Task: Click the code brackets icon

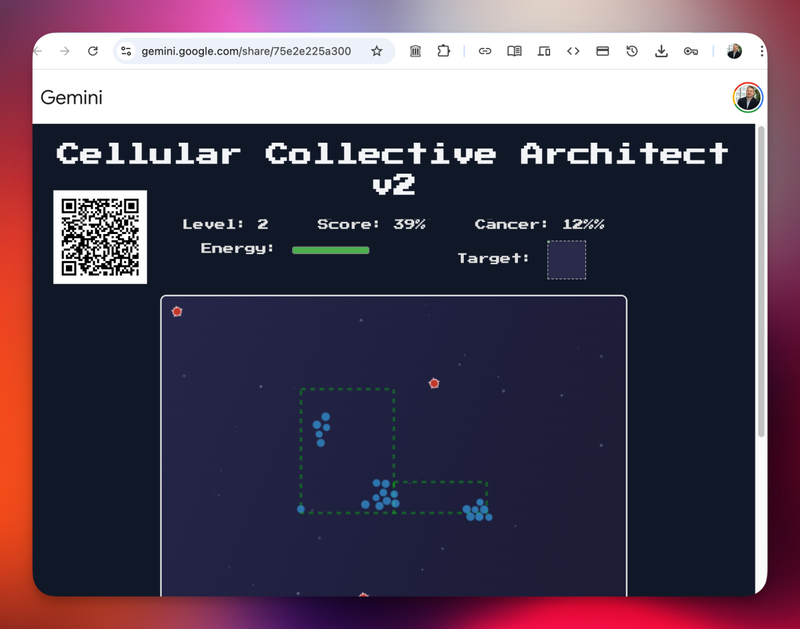Action: pos(573,51)
